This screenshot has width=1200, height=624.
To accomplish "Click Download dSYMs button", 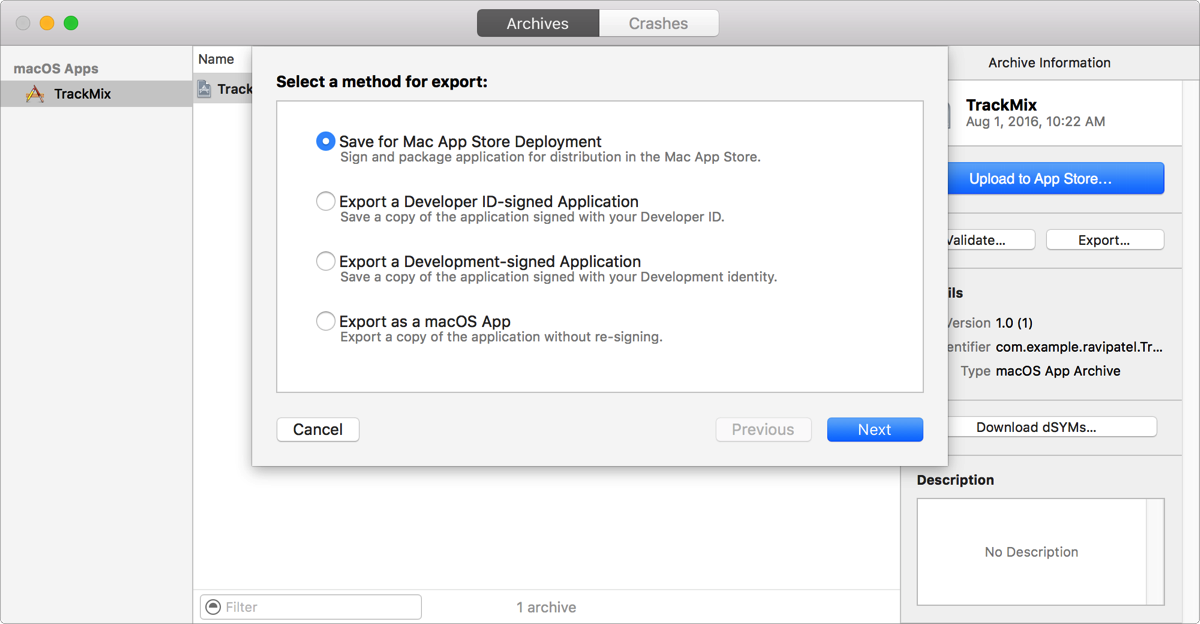I will point(1036,427).
